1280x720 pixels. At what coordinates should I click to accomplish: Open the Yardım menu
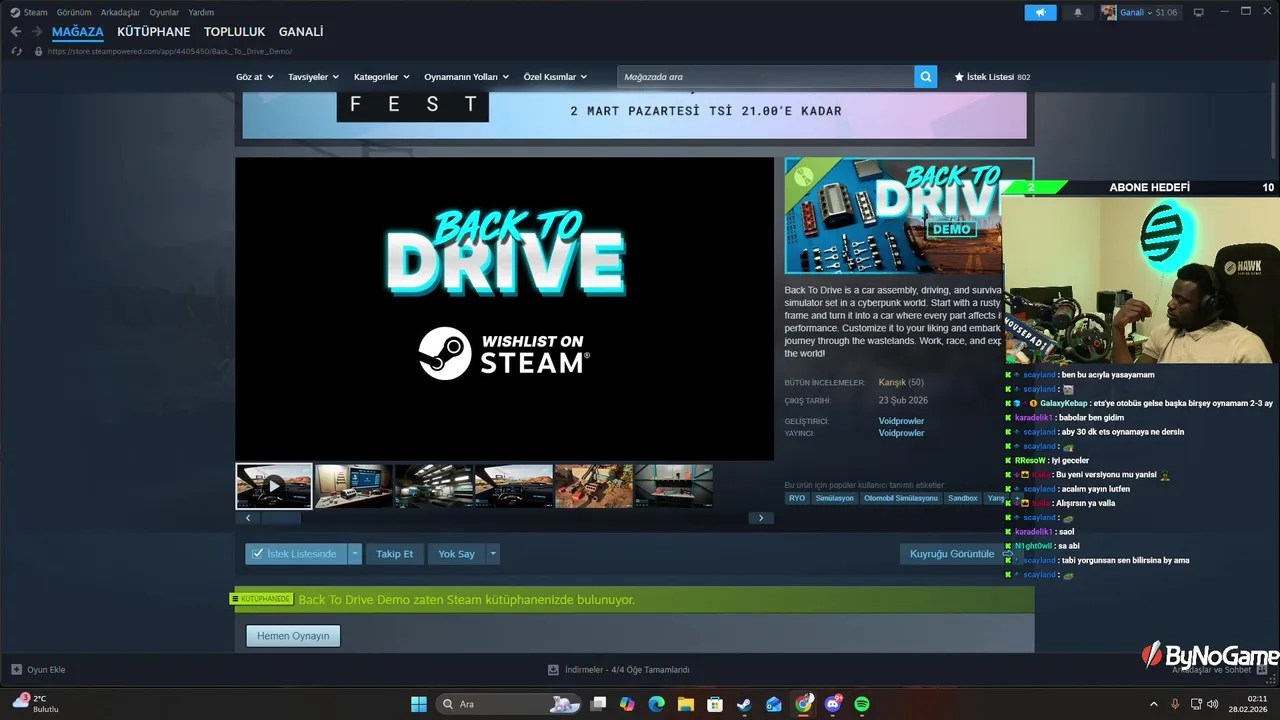[201, 12]
